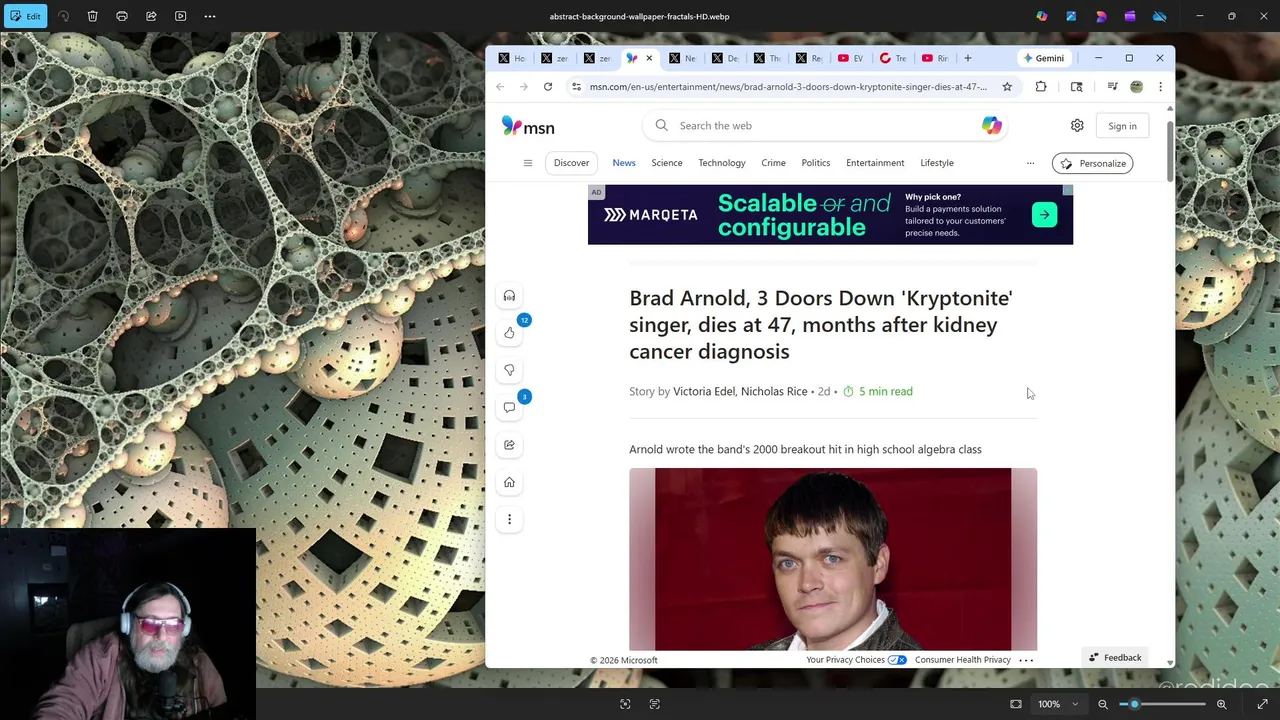Open the Entertainment category
This screenshot has height=720, width=1280.
[x=875, y=163]
